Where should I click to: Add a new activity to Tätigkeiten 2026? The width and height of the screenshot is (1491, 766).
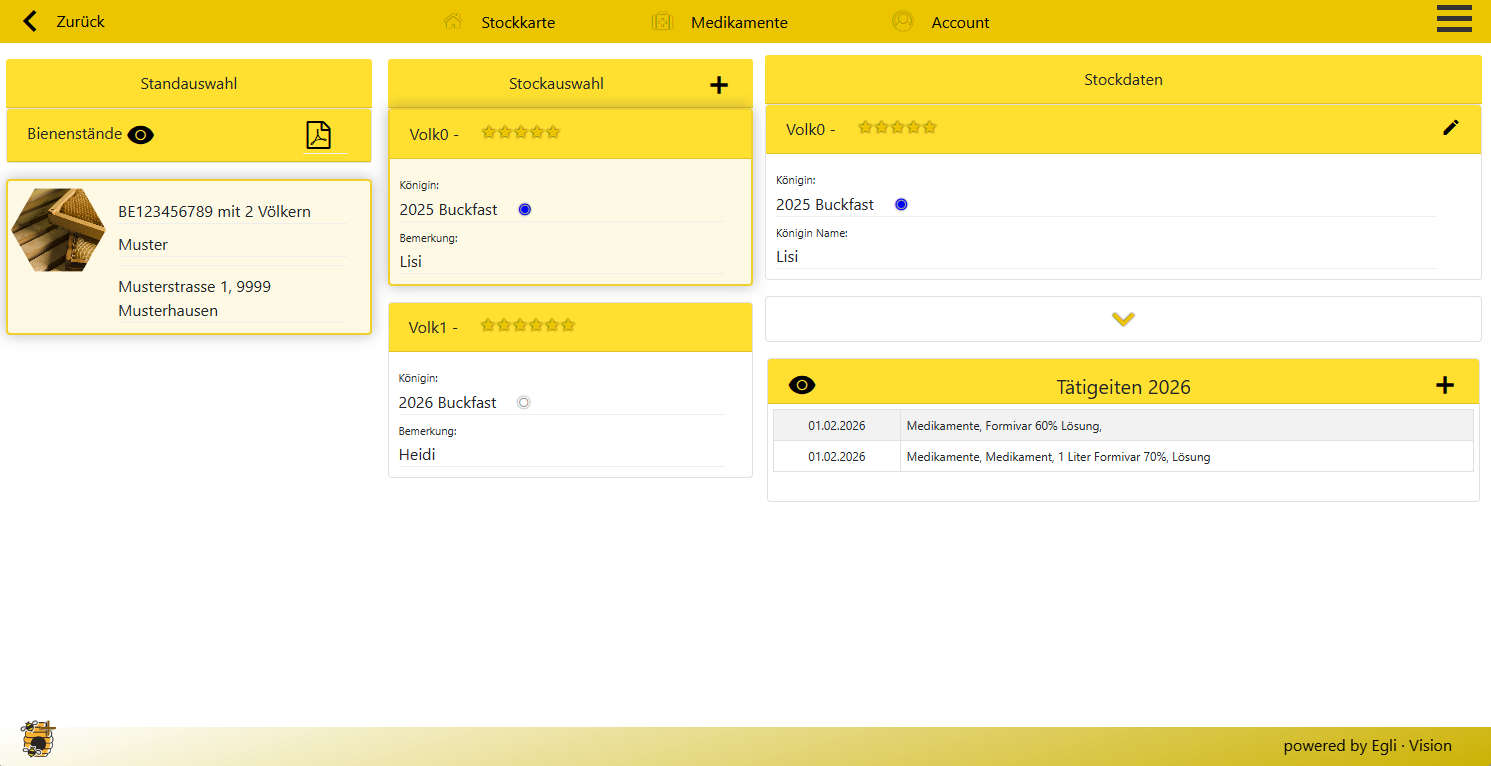1444,386
